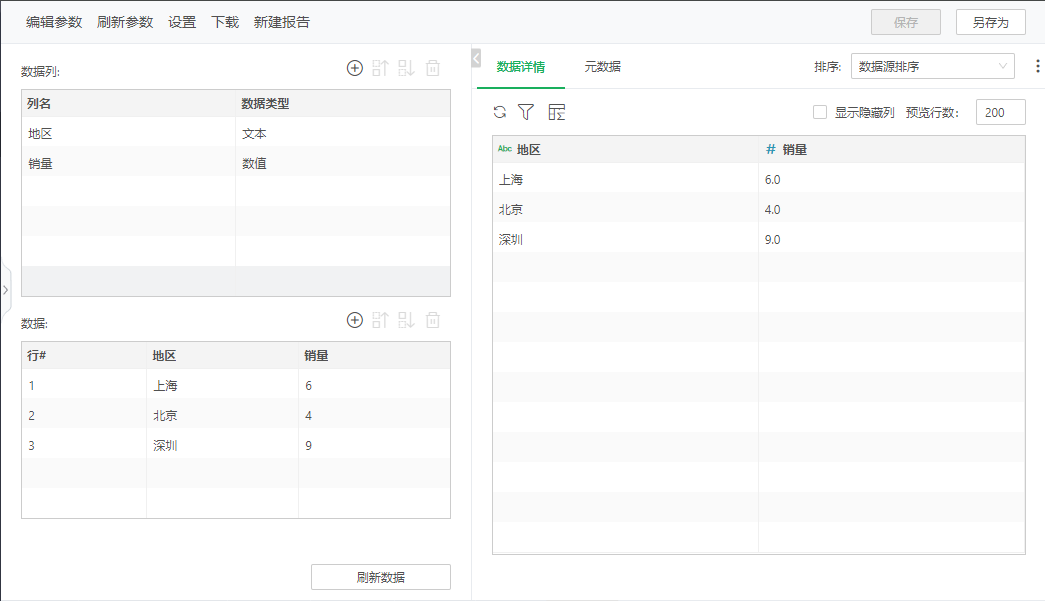Refresh the data preview with the refresh icon
The image size is (1045, 601).
500,112
